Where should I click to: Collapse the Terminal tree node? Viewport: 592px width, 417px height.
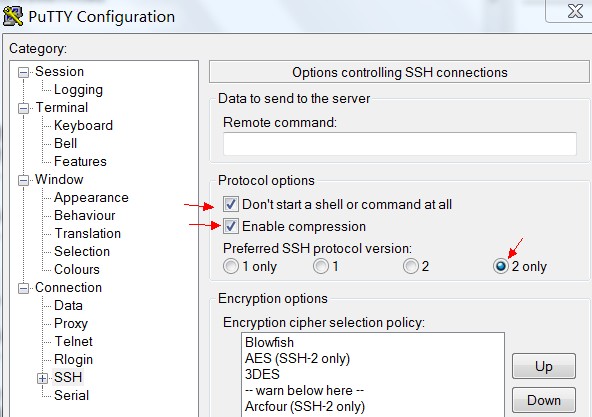(x=23, y=108)
